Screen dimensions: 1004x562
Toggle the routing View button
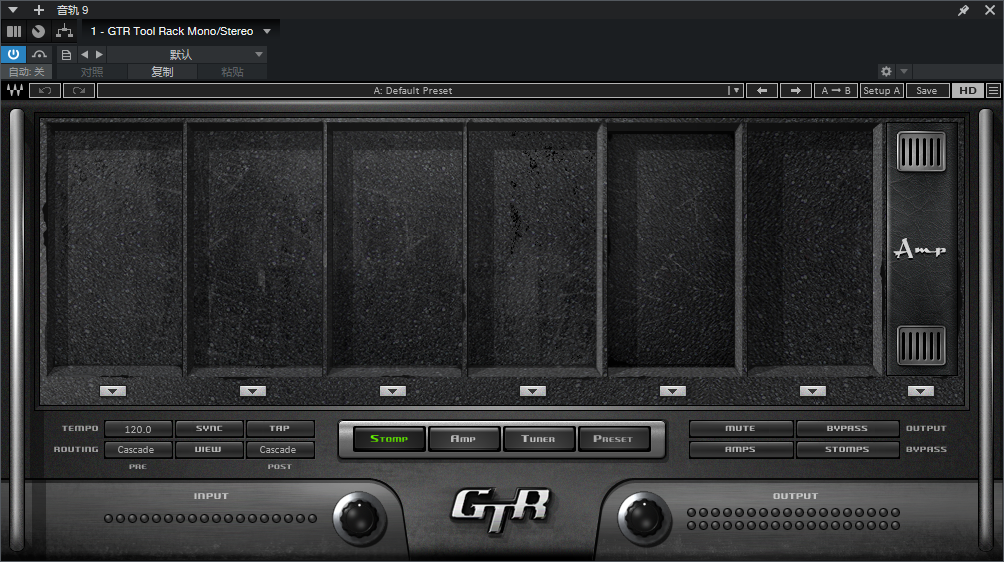209,450
